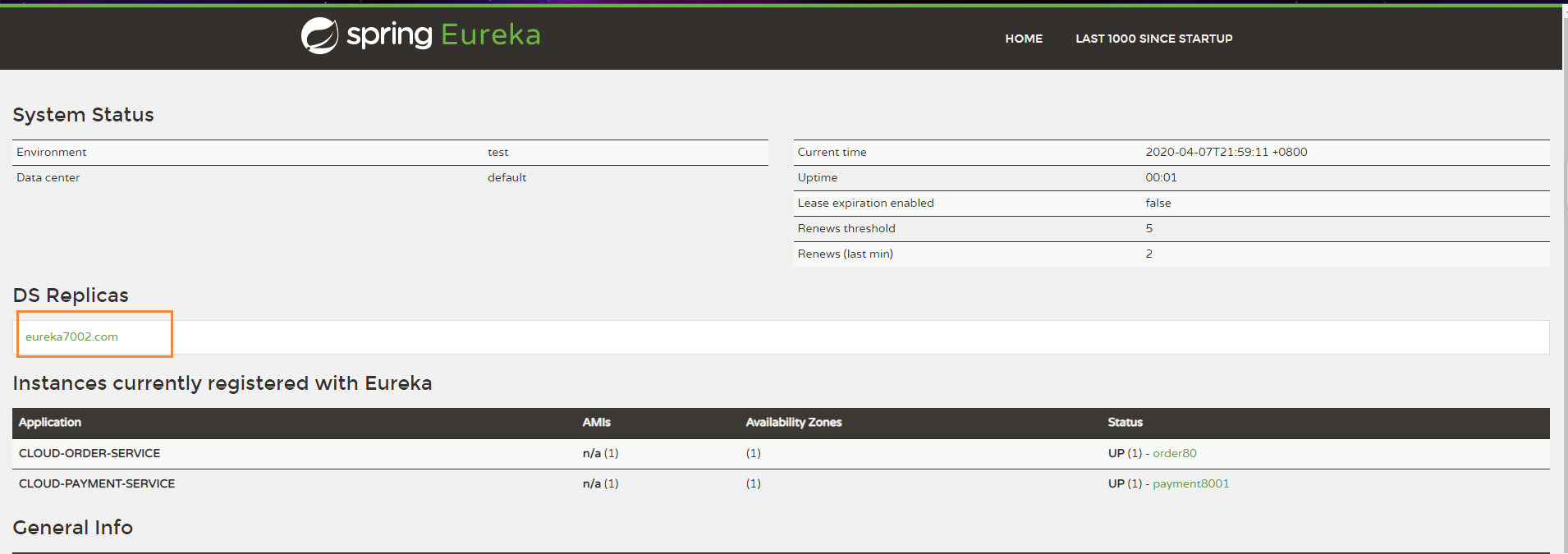Select the Data center label
The width and height of the screenshot is (1568, 554).
(48, 177)
